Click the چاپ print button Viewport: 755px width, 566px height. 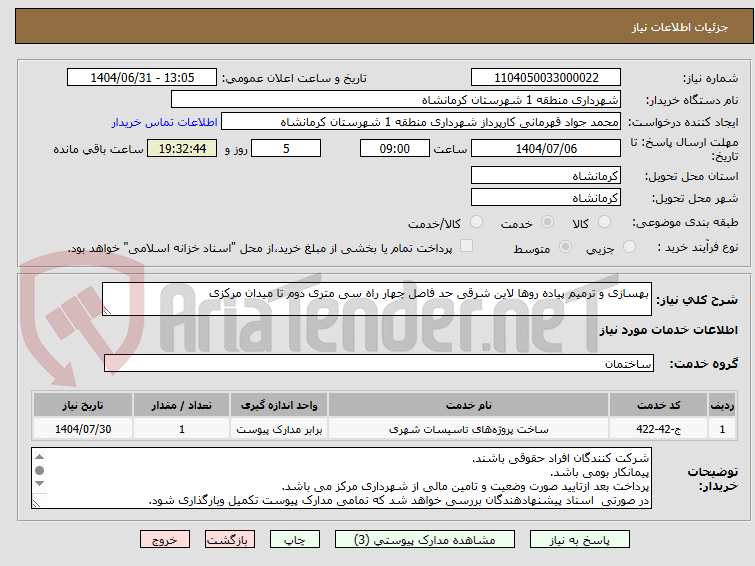pos(295,540)
